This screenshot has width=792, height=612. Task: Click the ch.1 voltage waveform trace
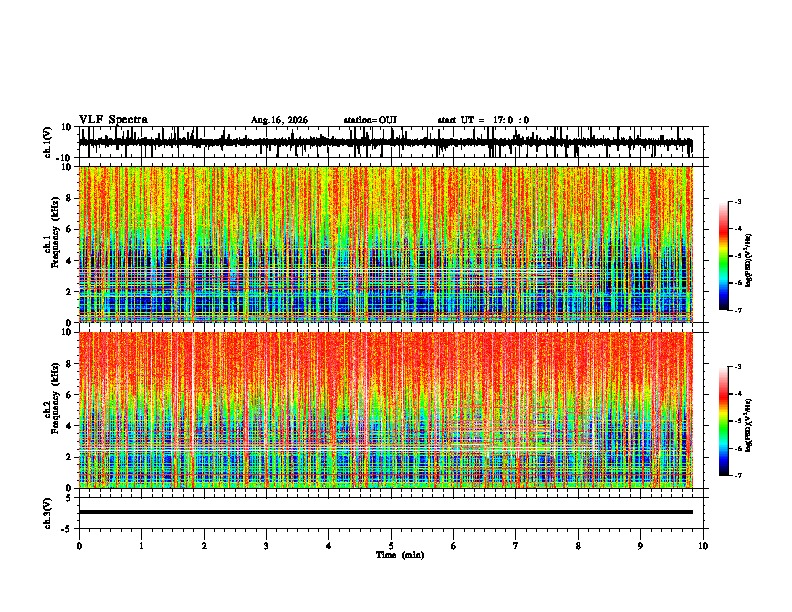(386, 142)
